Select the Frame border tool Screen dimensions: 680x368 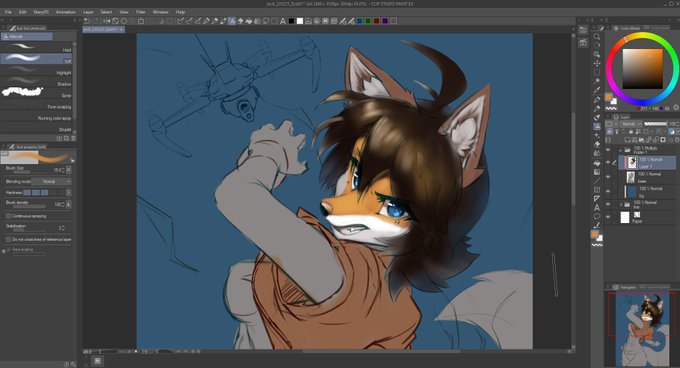(597, 189)
